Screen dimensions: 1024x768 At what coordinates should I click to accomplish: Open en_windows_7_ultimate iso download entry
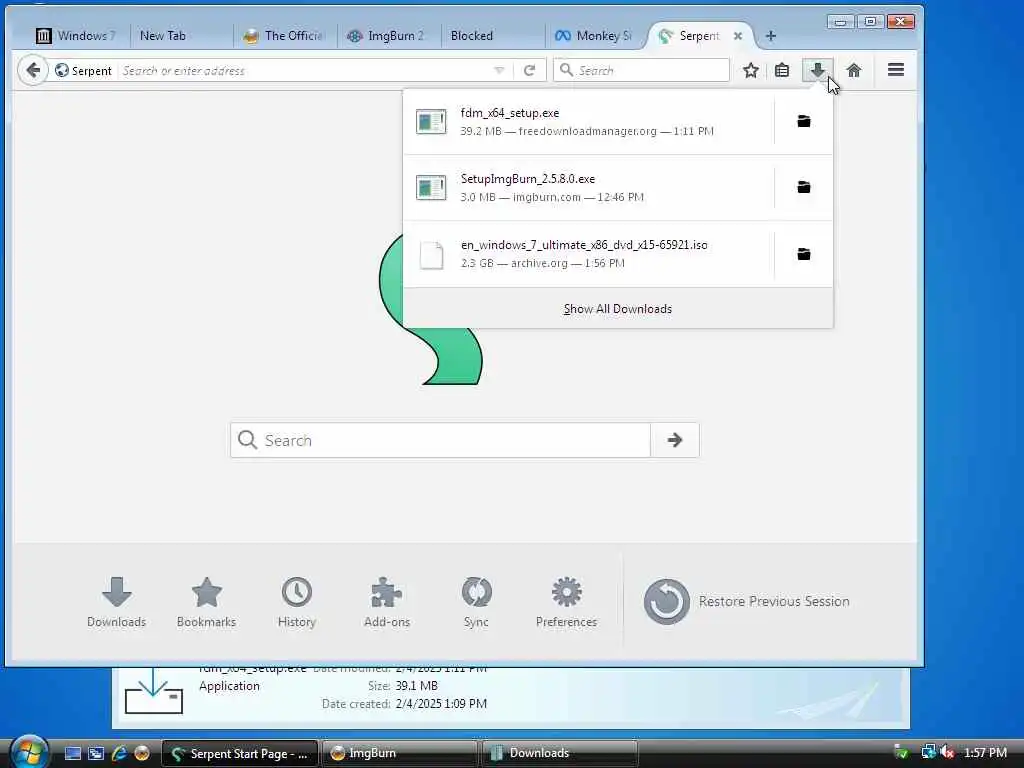point(588,253)
